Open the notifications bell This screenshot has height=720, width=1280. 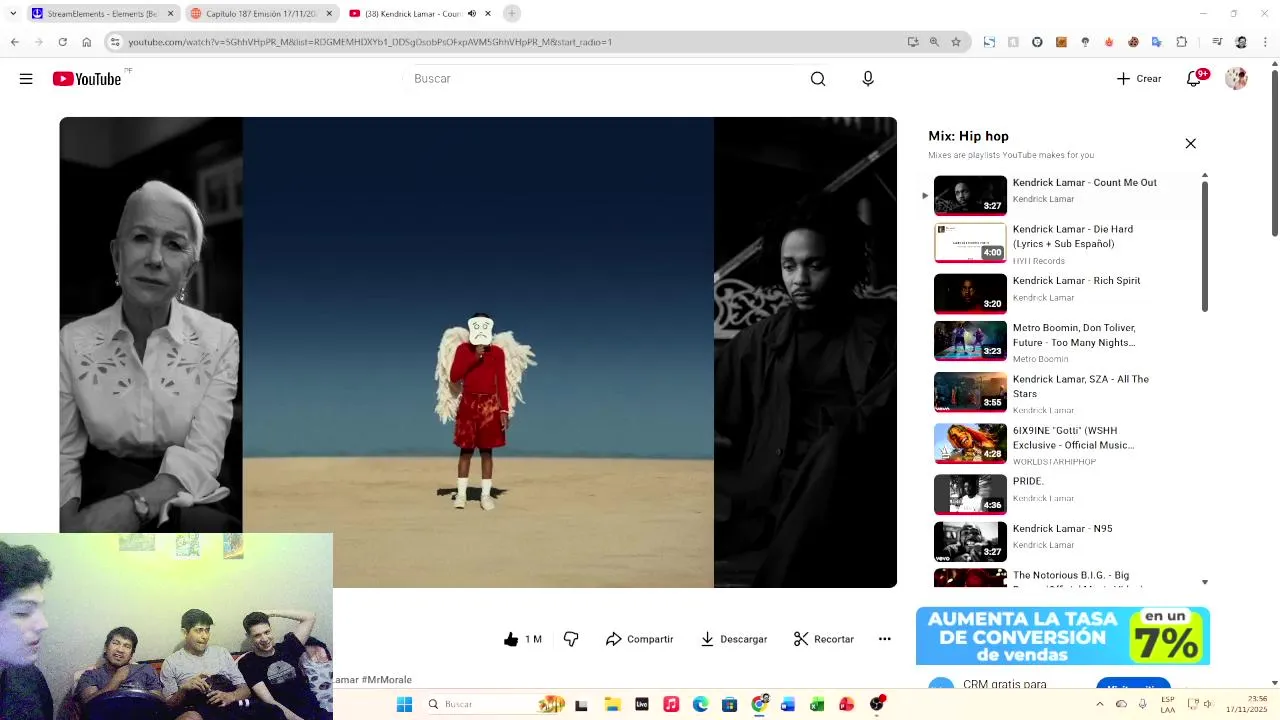(1194, 79)
